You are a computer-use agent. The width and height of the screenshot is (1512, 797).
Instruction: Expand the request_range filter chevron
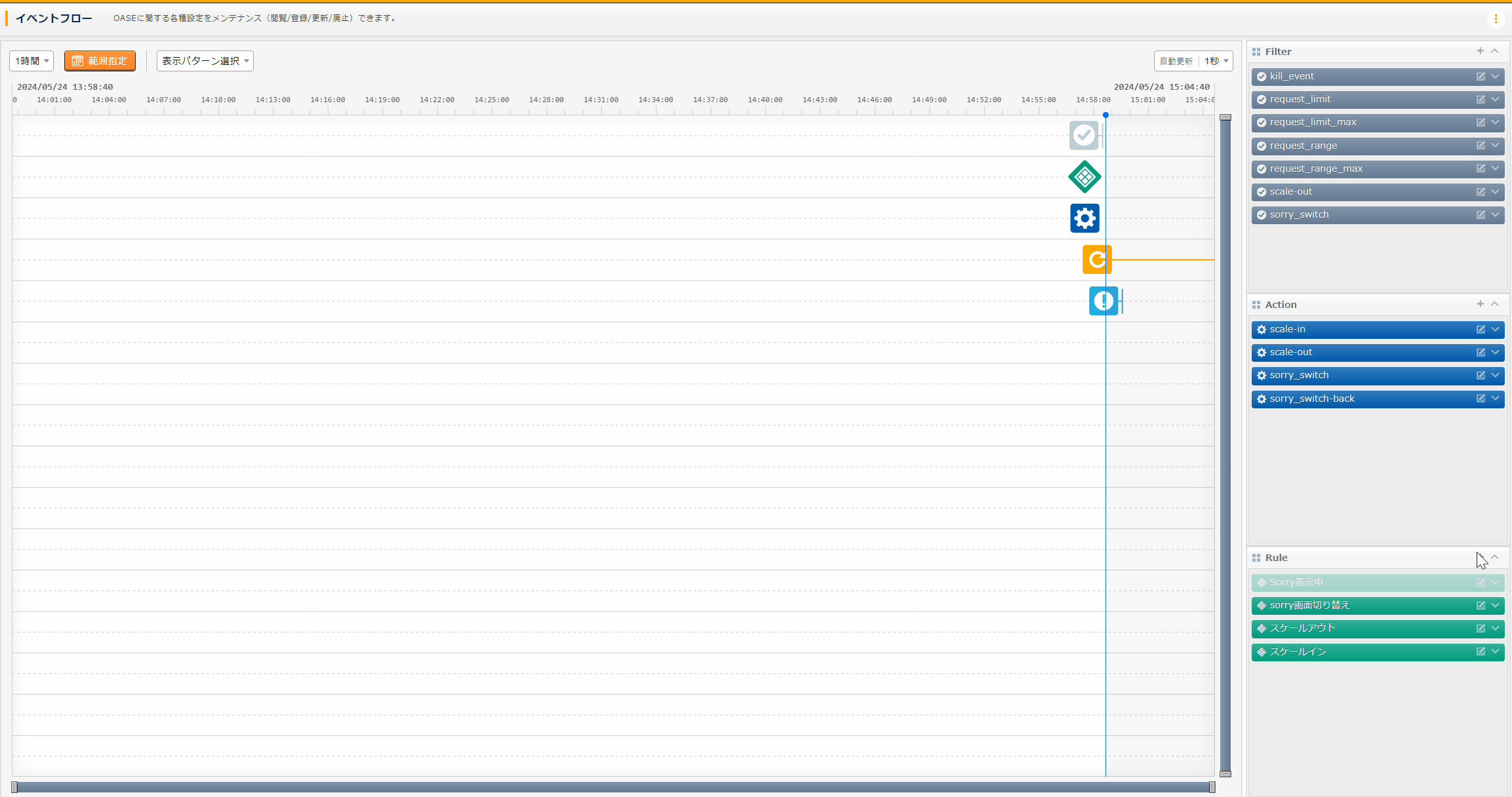[1495, 146]
